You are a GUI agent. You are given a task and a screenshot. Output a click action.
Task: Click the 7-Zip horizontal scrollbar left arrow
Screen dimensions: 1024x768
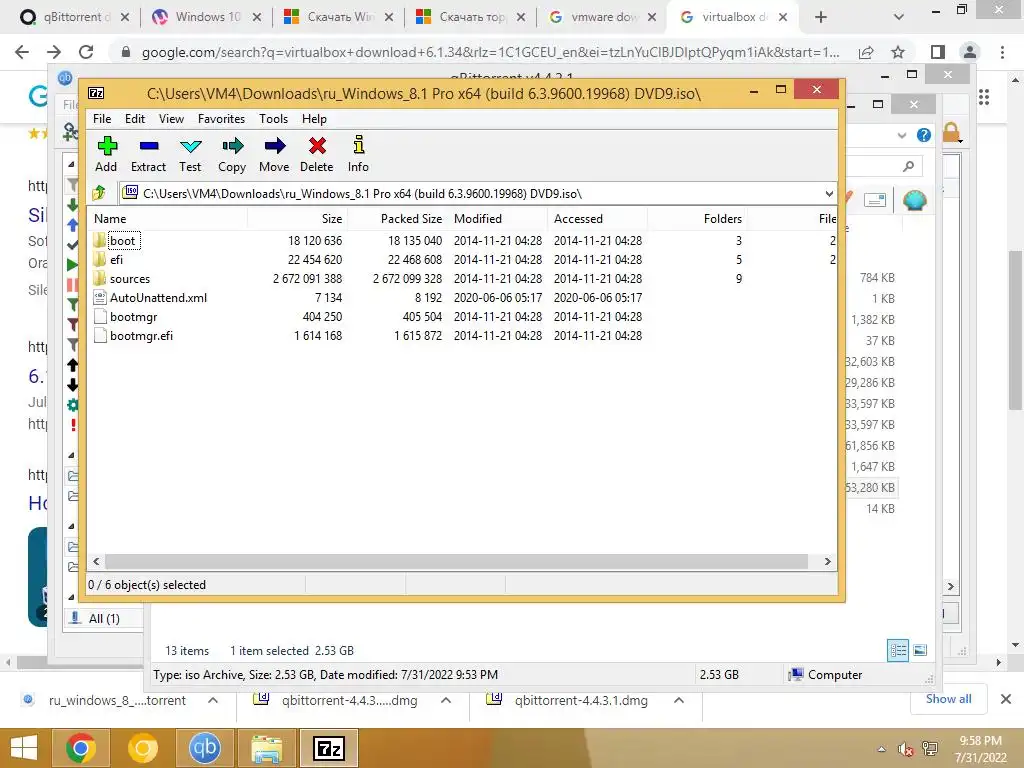pyautogui.click(x=97, y=562)
